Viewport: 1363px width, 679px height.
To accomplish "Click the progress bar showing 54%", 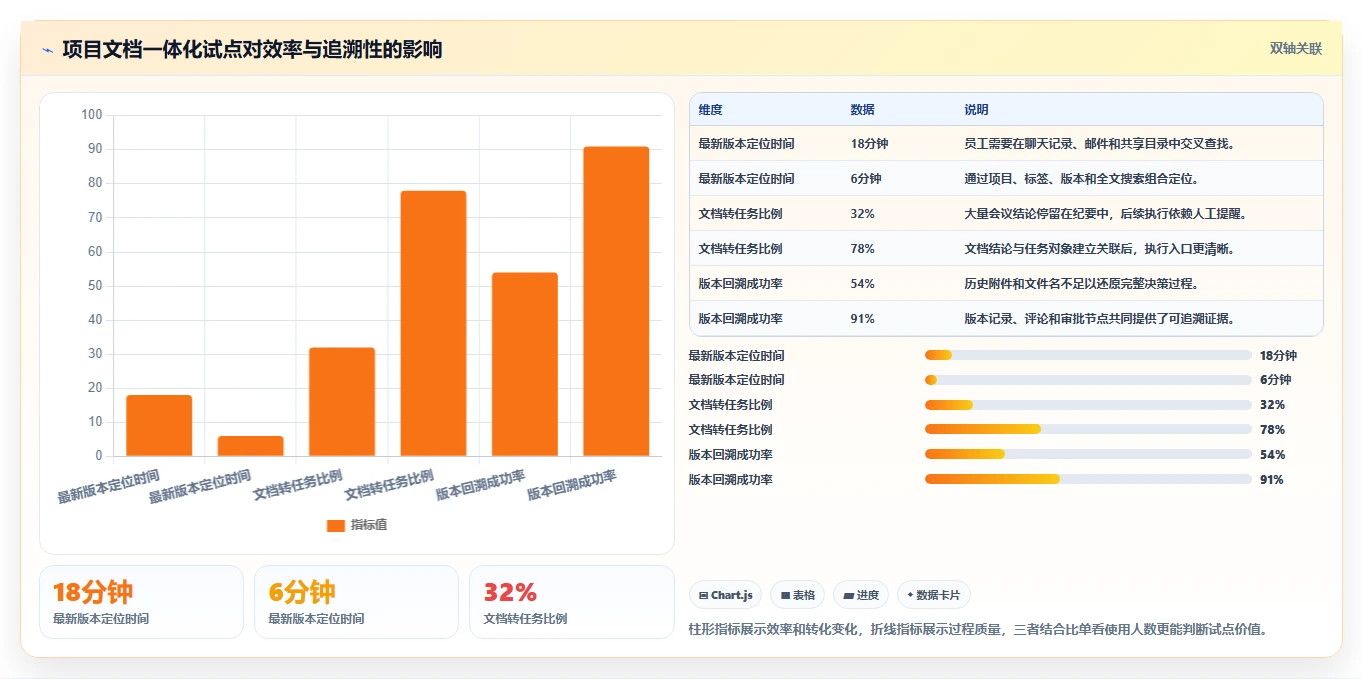I will [1088, 455].
